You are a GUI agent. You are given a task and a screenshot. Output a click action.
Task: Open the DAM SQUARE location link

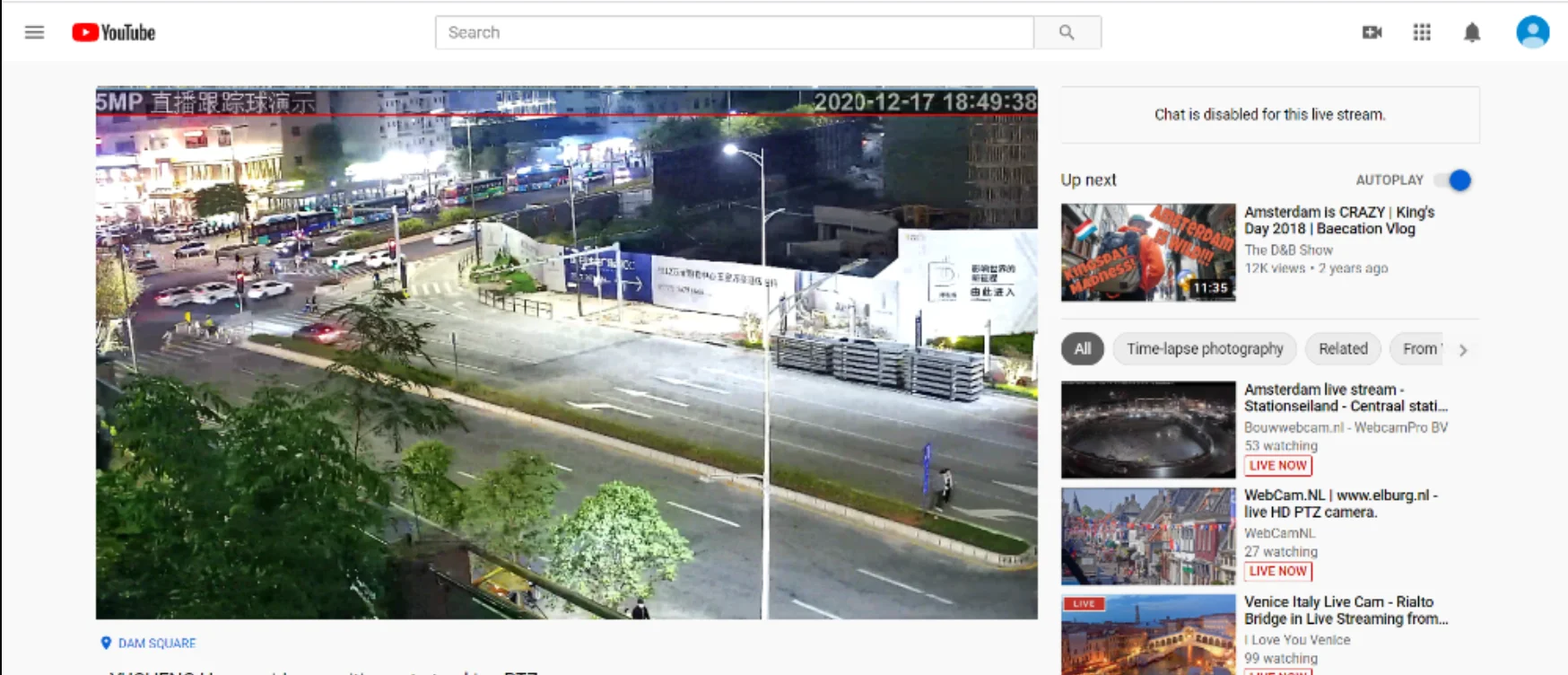pos(157,644)
